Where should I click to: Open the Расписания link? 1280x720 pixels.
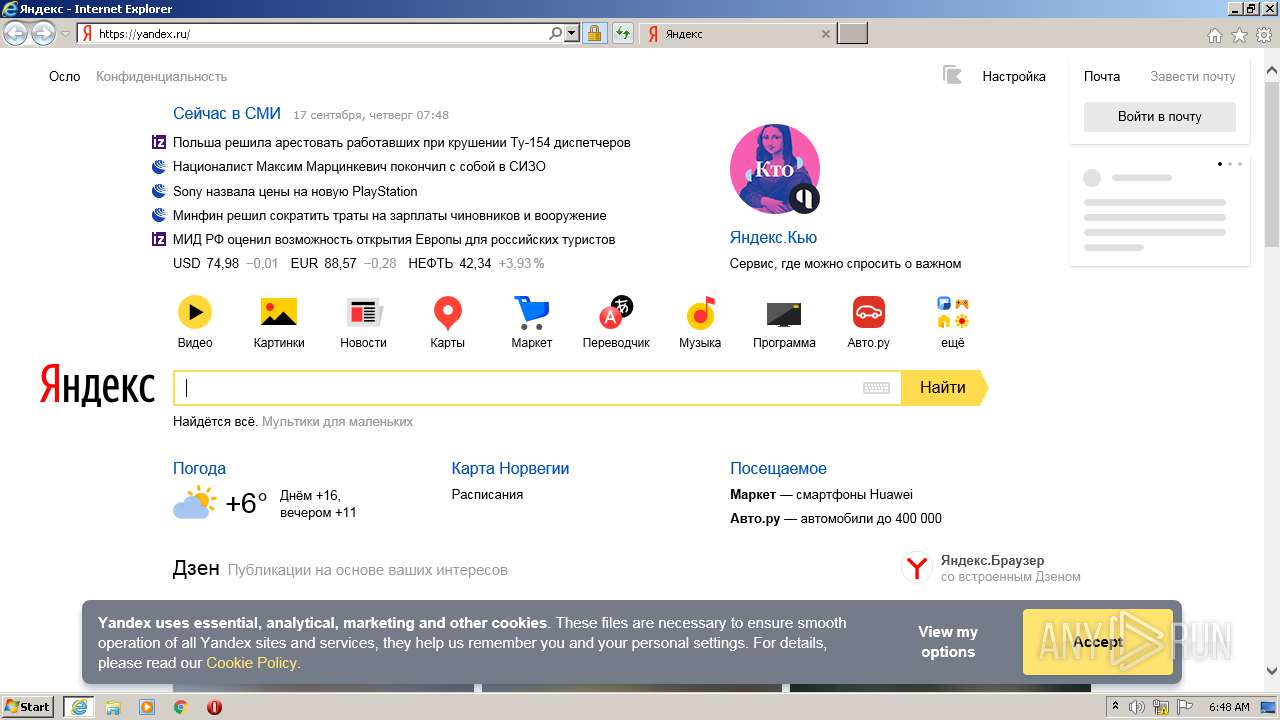(x=487, y=494)
